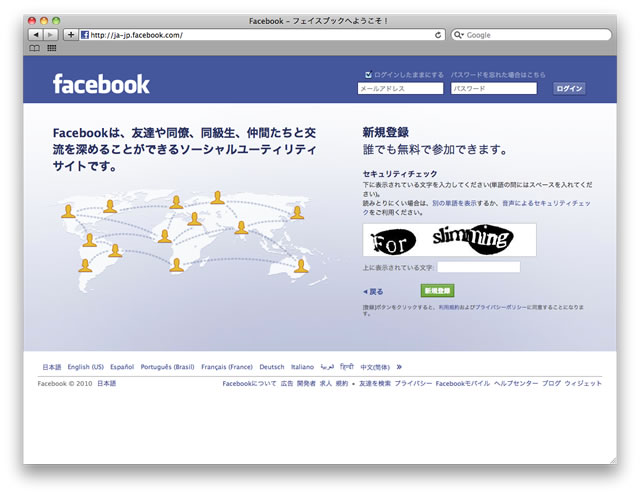The width and height of the screenshot is (640, 496).
Task: Select 中文(简体) language
Action: 375,367
